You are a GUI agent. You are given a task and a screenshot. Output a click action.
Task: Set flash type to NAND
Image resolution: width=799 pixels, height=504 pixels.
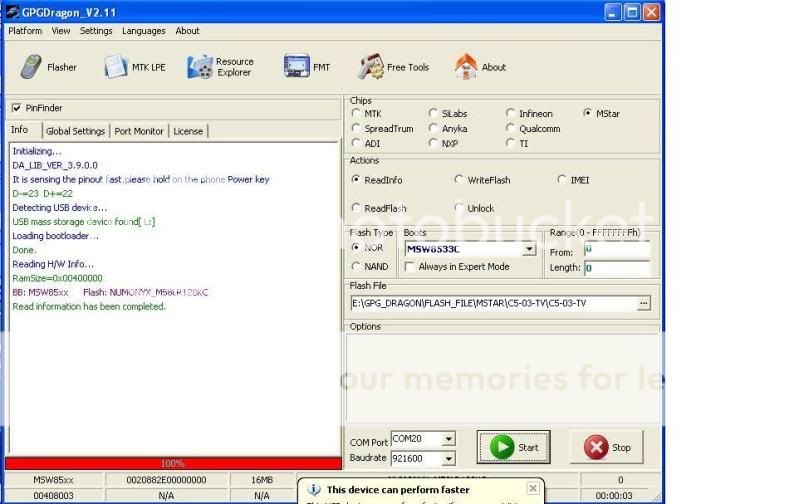(356, 266)
